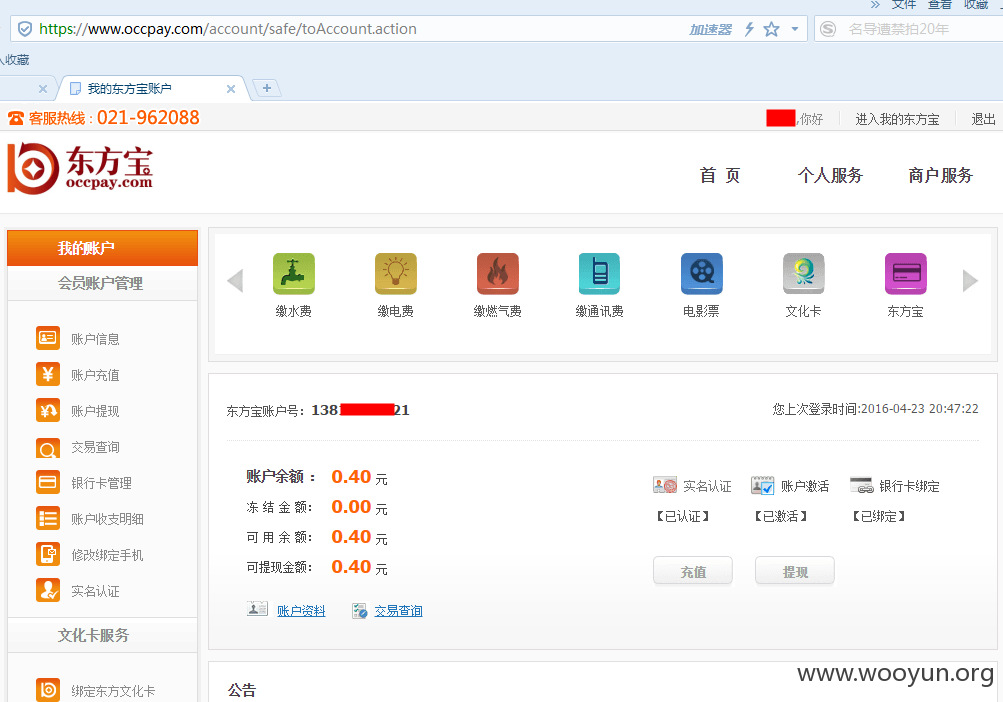Show previous services with left carousel arrow
This screenshot has height=702, width=1003.
click(235, 280)
